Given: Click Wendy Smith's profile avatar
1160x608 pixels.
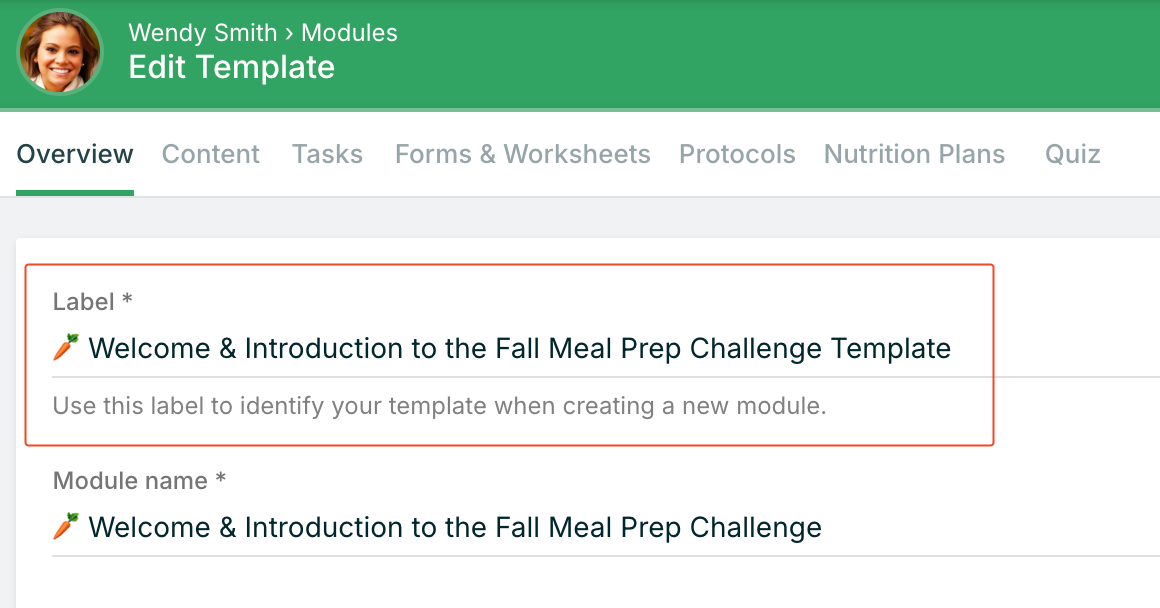Looking at the screenshot, I should (x=60, y=52).
